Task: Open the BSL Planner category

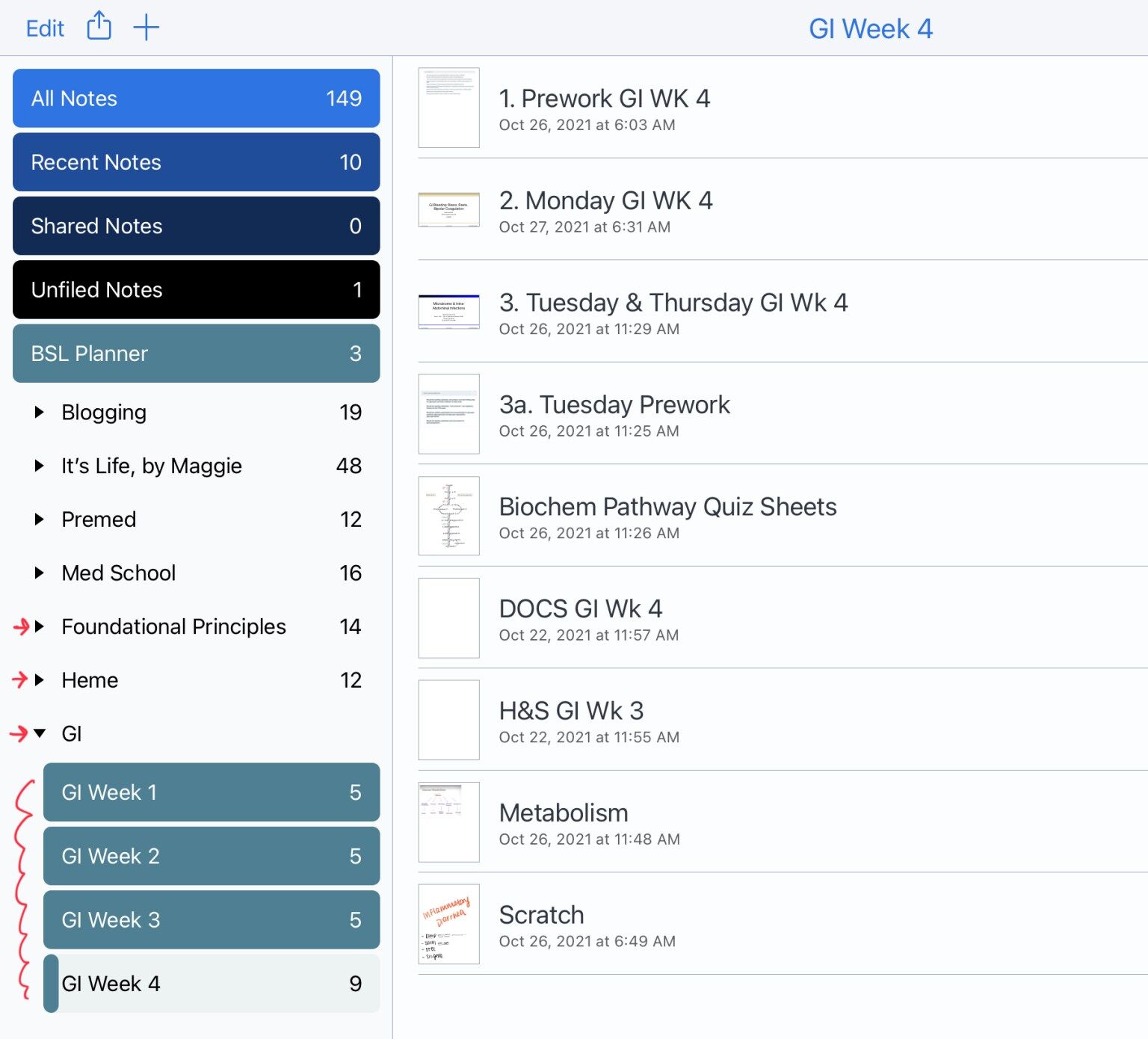Action: pyautogui.click(x=196, y=354)
